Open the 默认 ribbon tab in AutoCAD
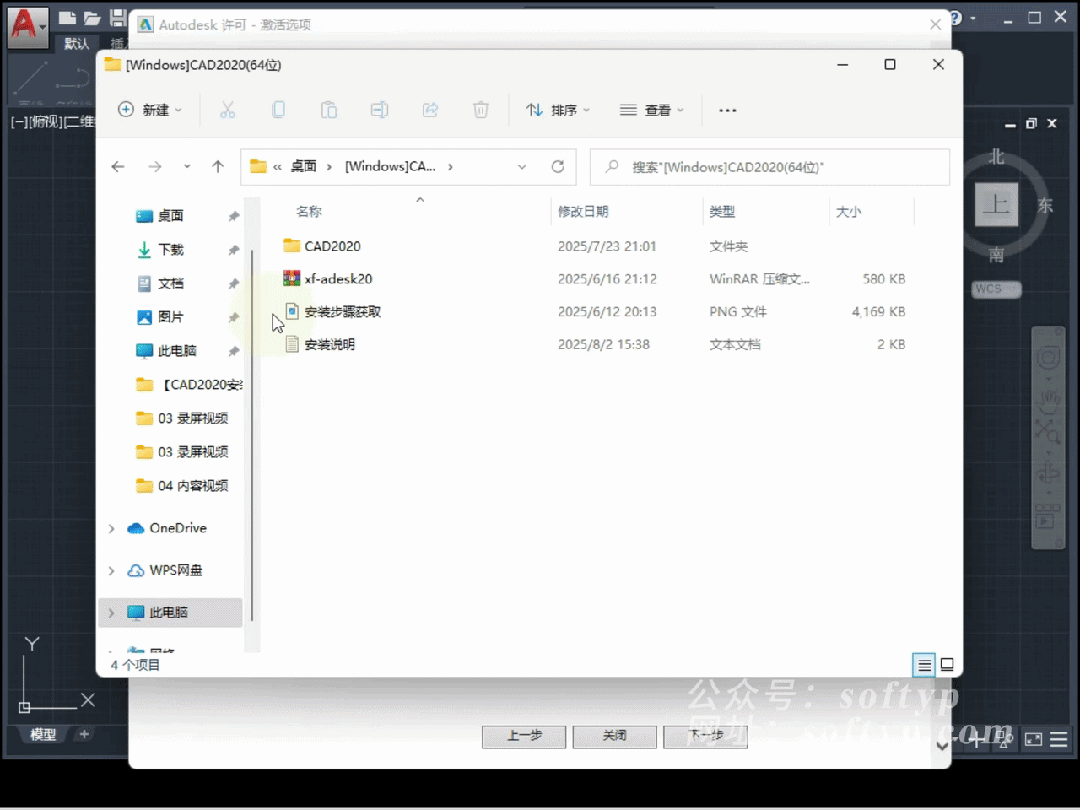The image size is (1080, 810). (x=76, y=43)
